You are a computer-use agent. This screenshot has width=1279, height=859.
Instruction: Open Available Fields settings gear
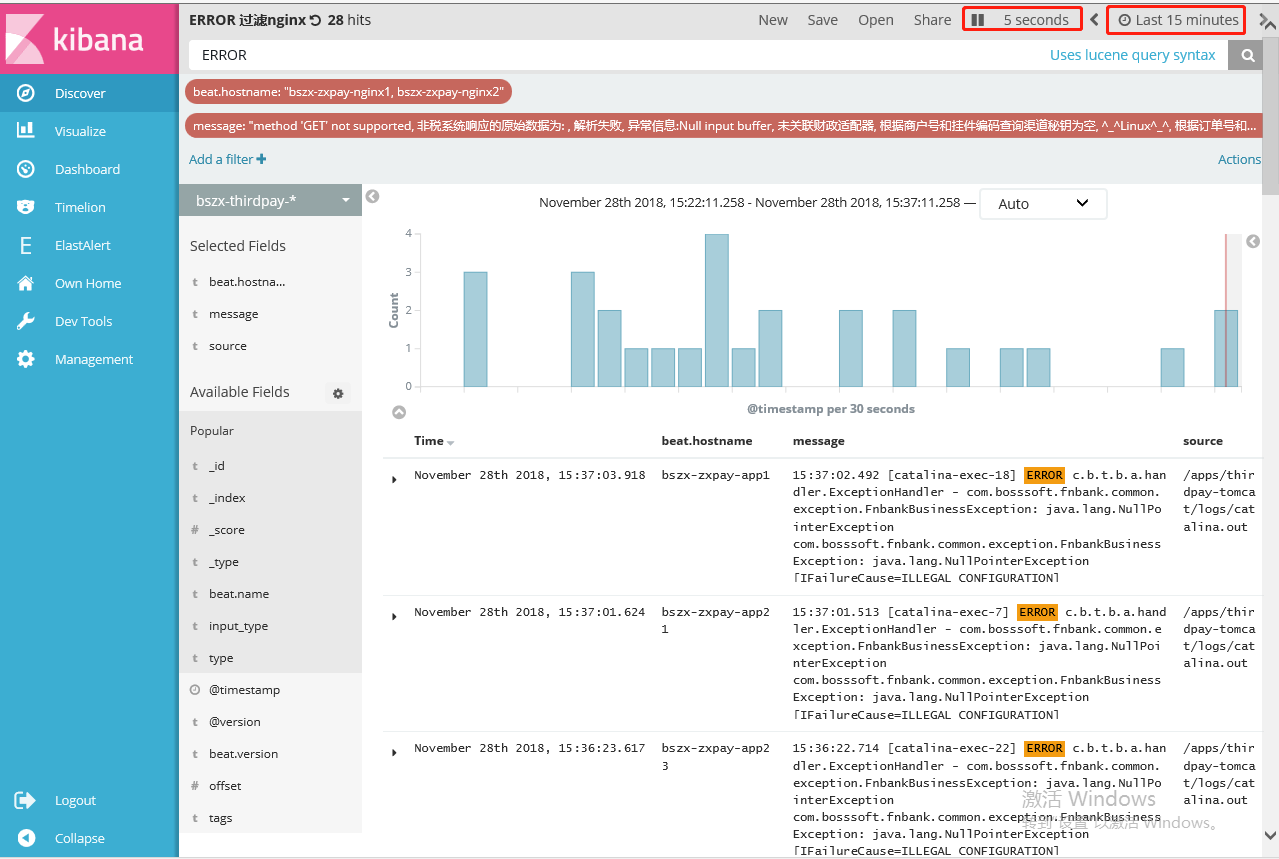point(338,394)
